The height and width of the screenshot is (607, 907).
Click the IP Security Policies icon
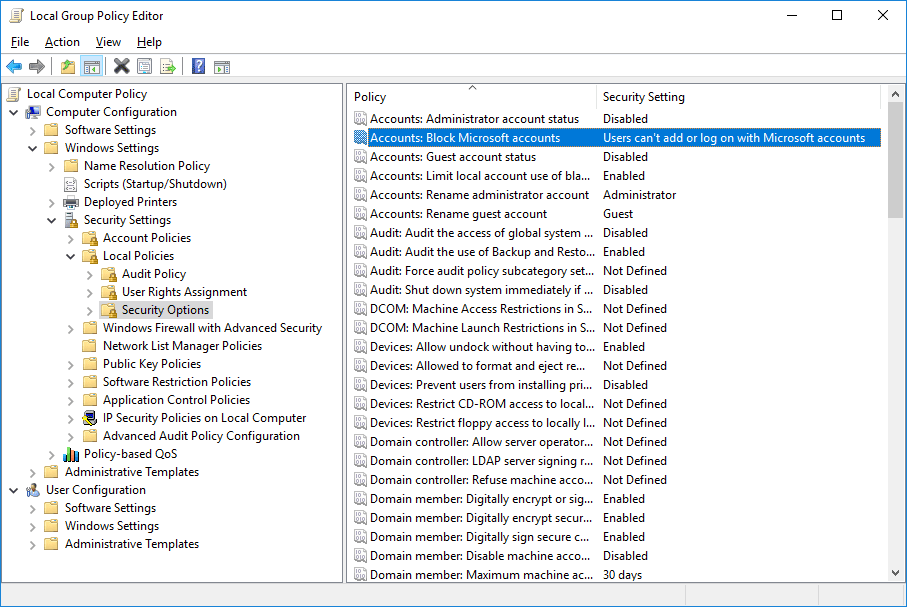click(x=90, y=418)
